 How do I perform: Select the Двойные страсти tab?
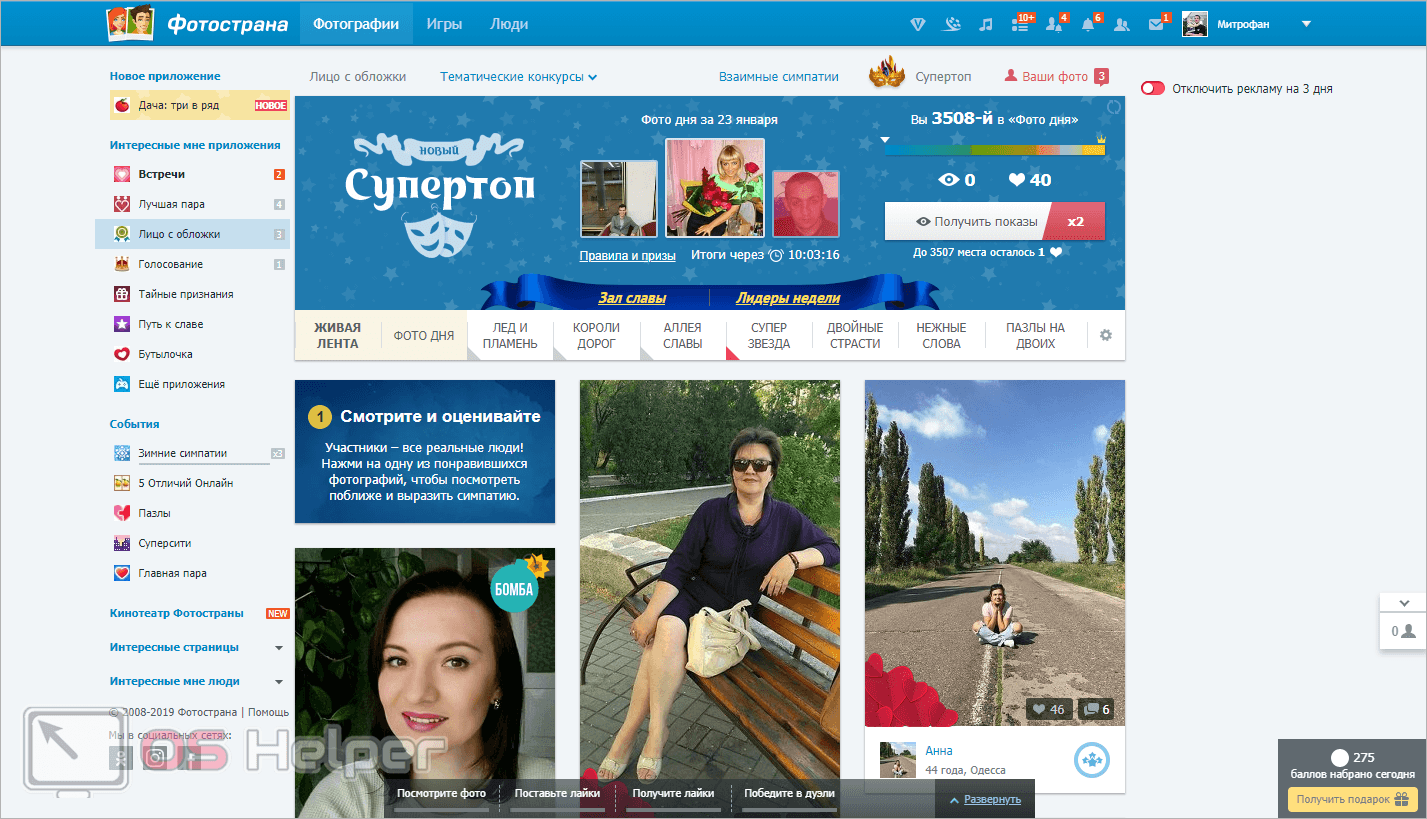pyautogui.click(x=855, y=335)
